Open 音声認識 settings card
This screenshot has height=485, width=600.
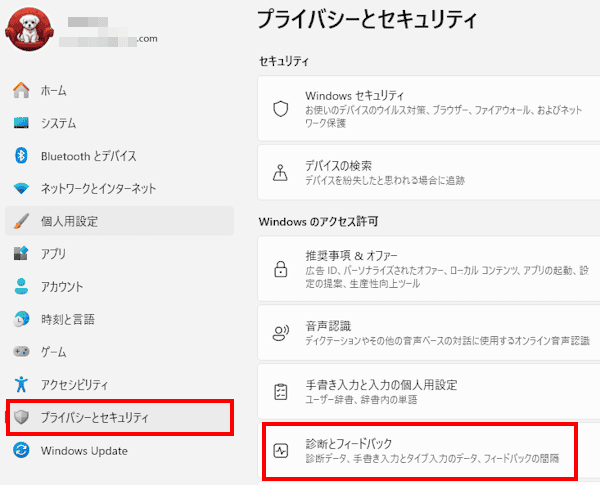tap(429, 333)
